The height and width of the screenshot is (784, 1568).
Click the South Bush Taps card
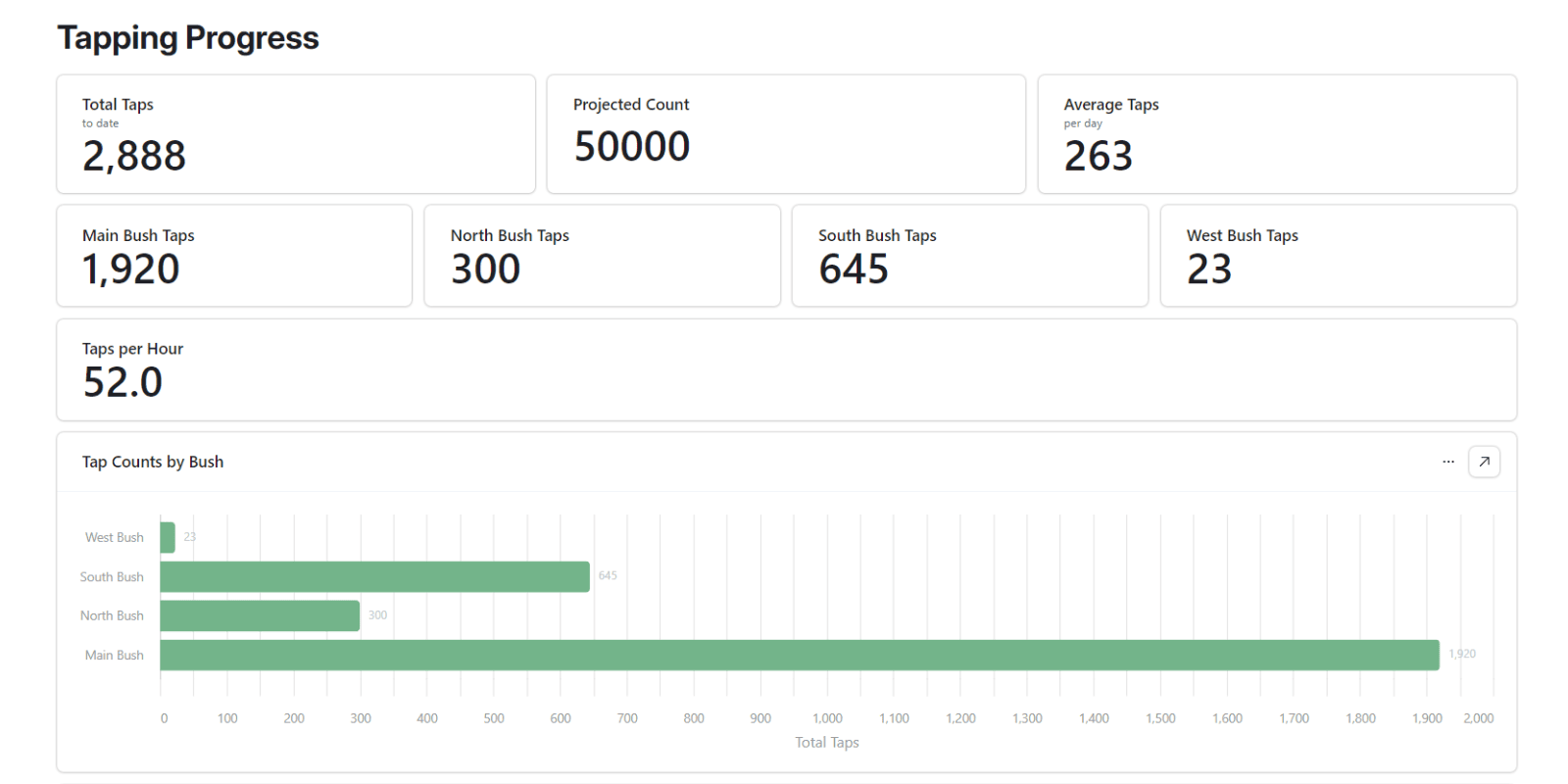tap(969, 256)
